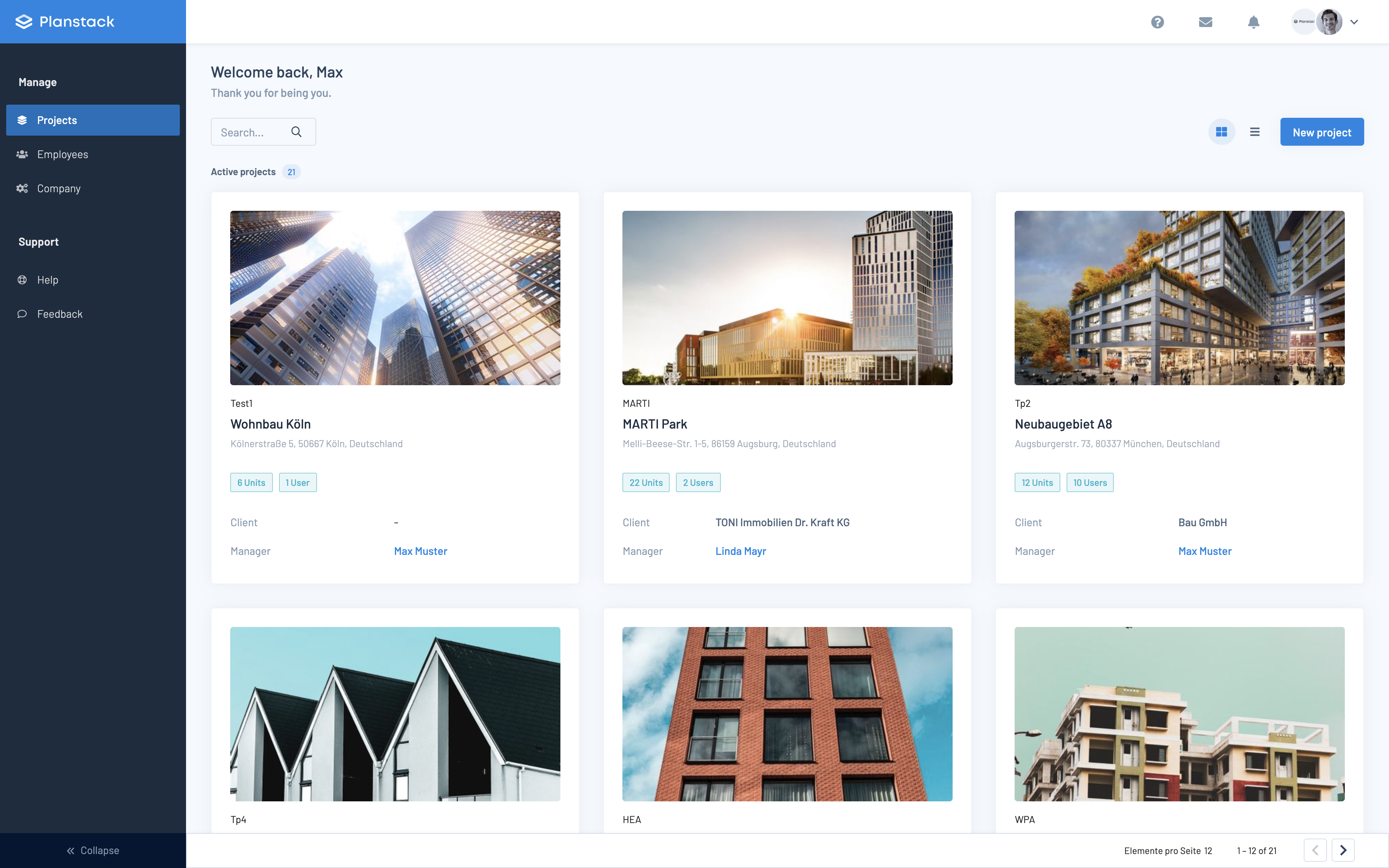Click the user profile avatar photo
The image size is (1389, 868).
click(1329, 22)
